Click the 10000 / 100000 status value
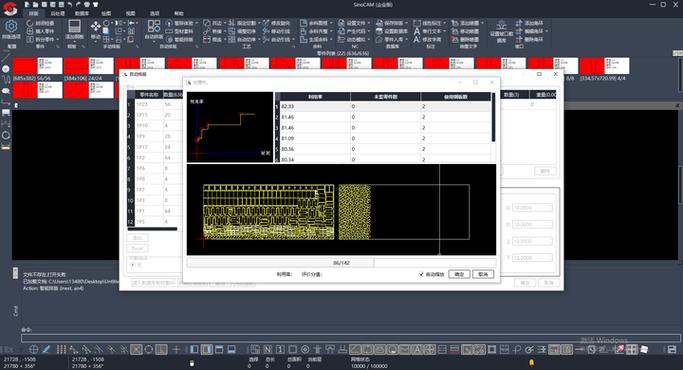Screen dimensions: 683x370 [369, 366]
